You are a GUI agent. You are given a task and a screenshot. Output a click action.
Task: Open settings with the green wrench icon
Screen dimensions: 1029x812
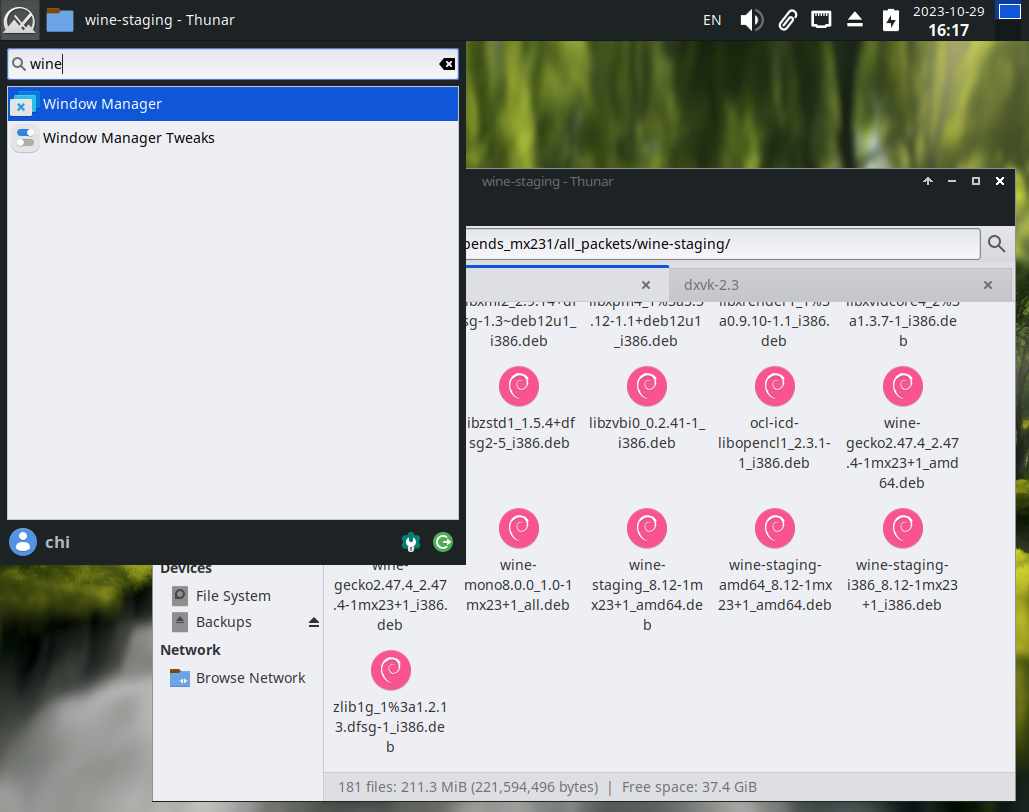410,542
